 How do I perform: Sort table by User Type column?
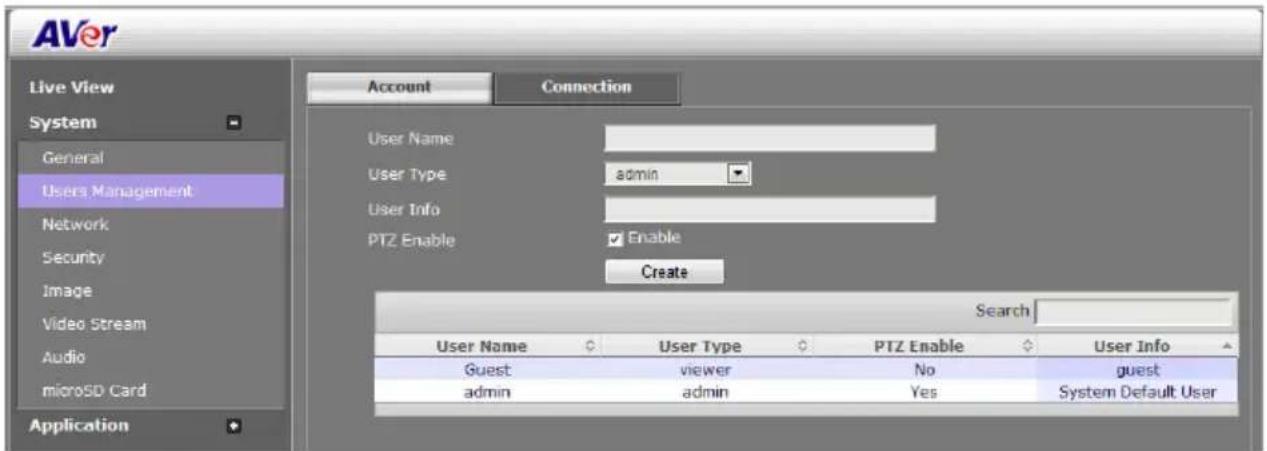point(712,347)
